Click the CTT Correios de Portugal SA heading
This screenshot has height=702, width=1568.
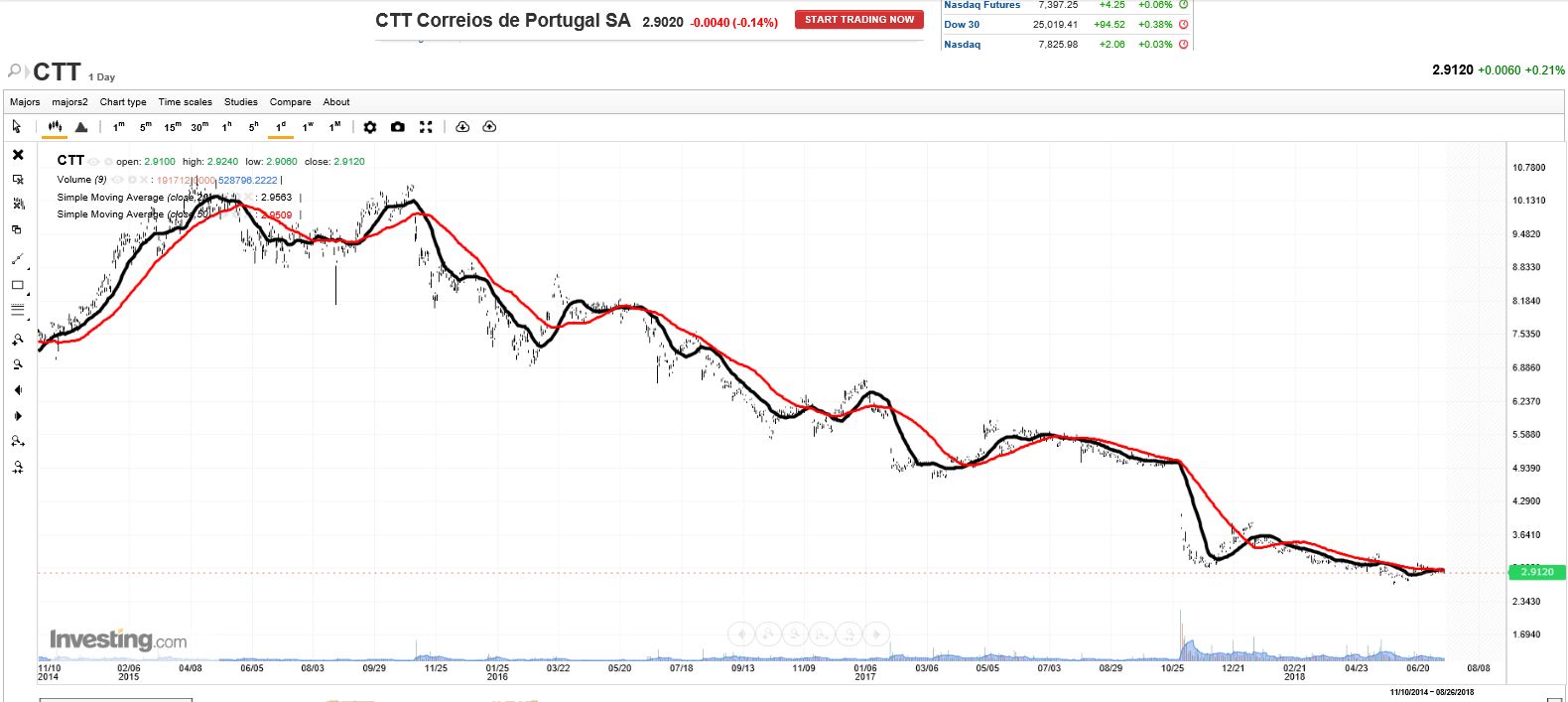point(503,21)
